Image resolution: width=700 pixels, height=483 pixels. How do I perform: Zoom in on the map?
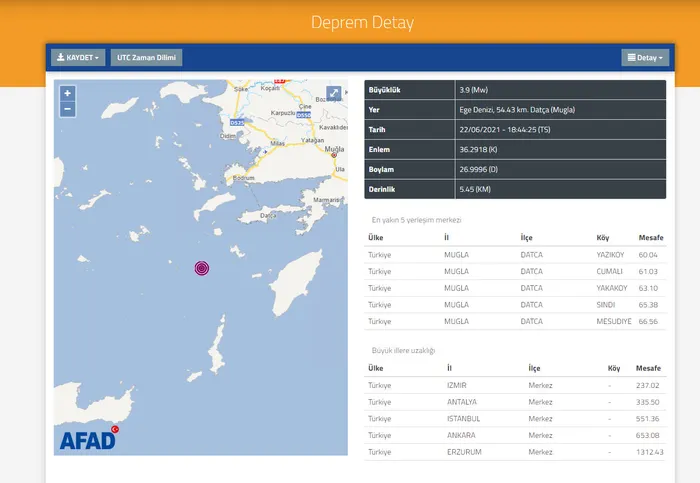click(67, 93)
